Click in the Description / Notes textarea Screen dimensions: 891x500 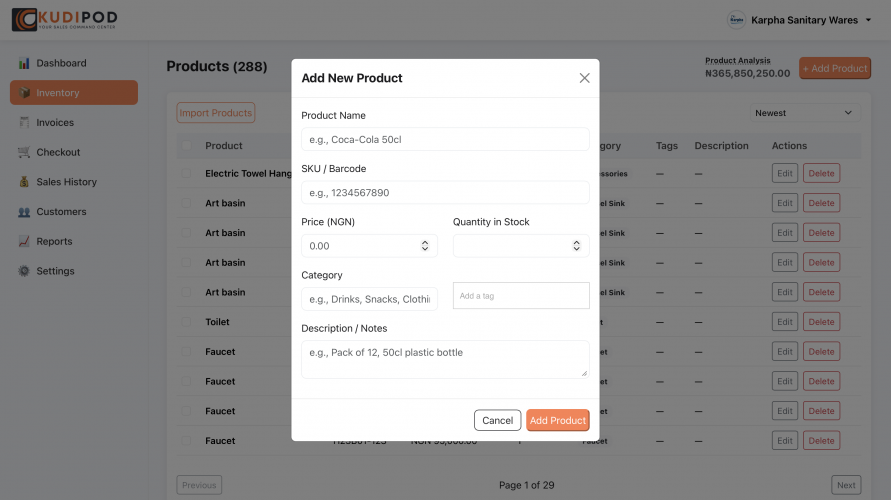coord(445,359)
